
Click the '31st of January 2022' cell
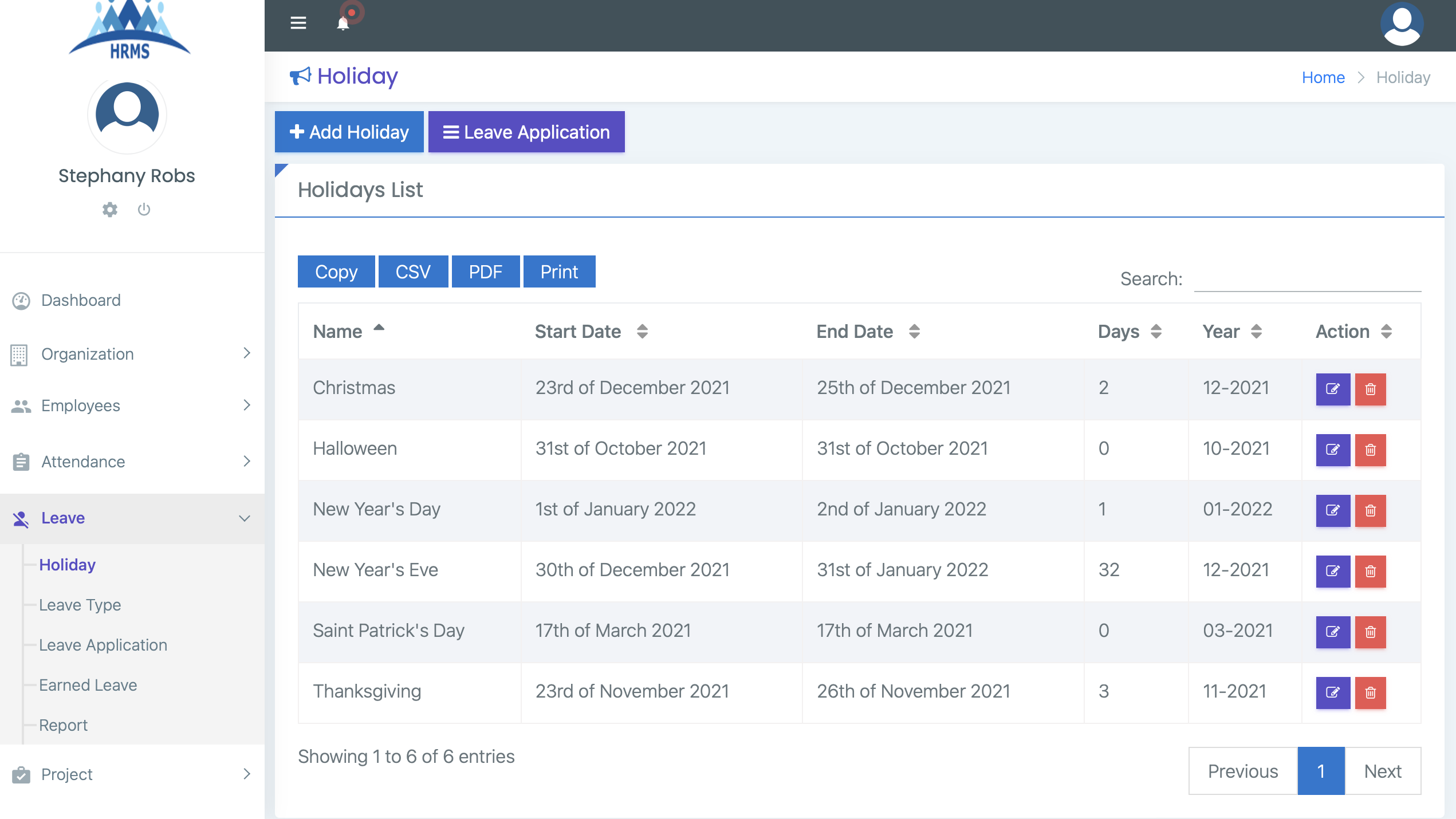point(943,571)
